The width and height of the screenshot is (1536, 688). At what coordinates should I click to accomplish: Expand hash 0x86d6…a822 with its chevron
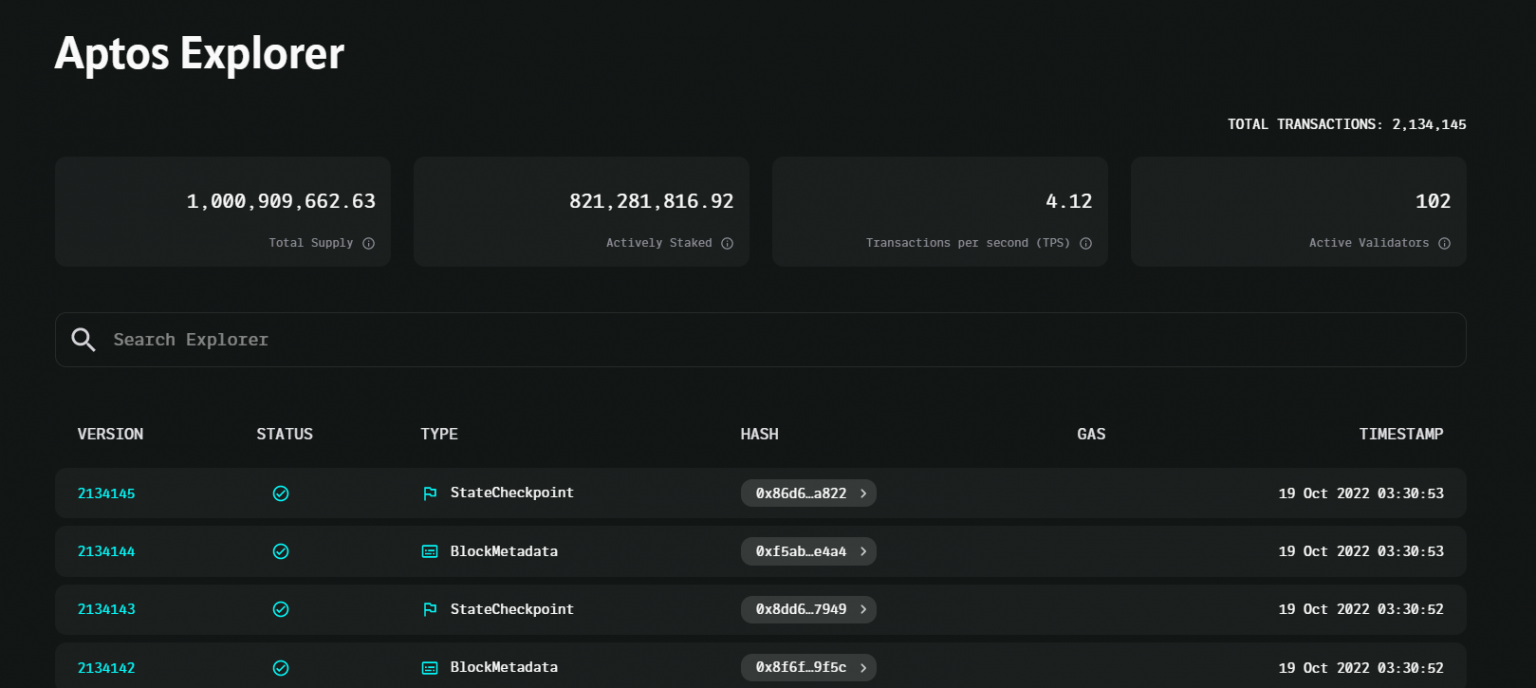click(864, 492)
